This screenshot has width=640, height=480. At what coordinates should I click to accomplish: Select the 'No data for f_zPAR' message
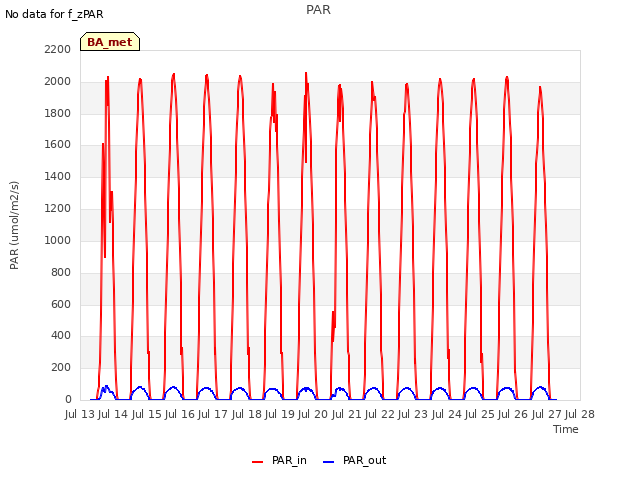tap(54, 14)
